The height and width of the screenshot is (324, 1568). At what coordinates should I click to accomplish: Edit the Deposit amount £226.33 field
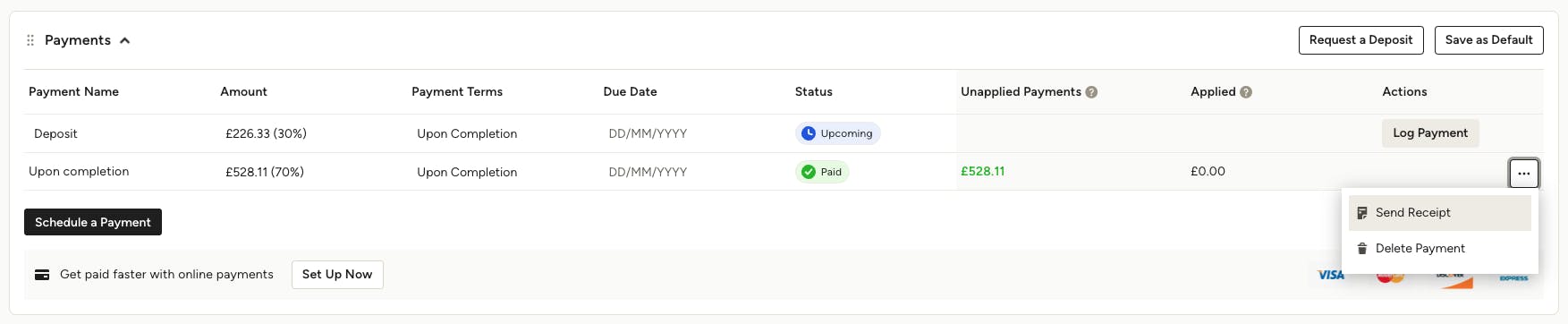coord(266,134)
